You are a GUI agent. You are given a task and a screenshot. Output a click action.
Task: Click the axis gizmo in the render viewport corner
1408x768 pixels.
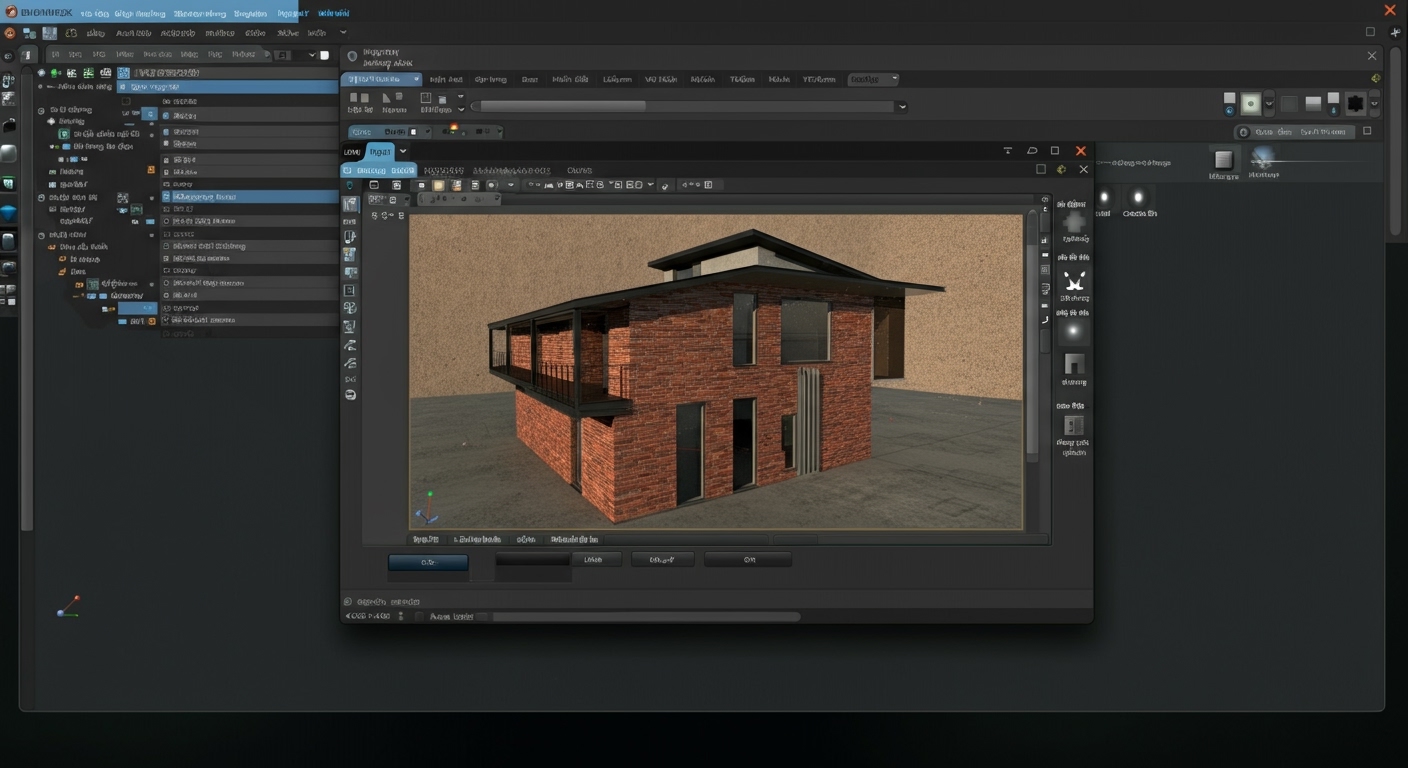pyautogui.click(x=427, y=508)
